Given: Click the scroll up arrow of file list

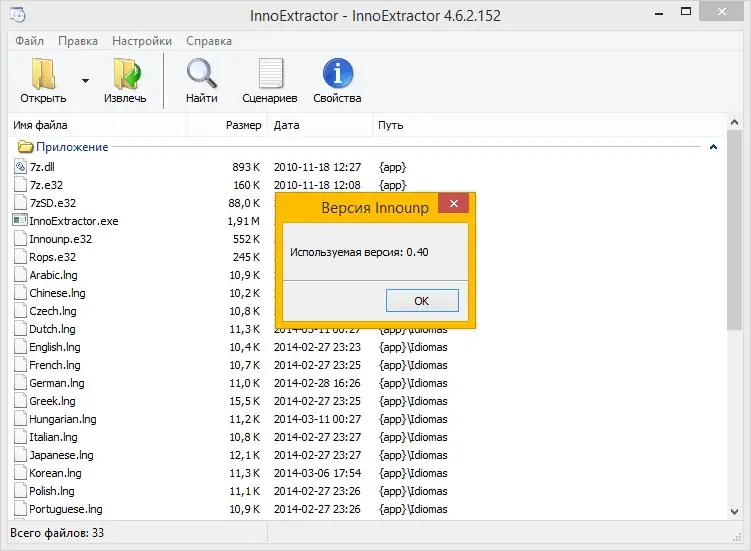Looking at the screenshot, I should (x=734, y=122).
